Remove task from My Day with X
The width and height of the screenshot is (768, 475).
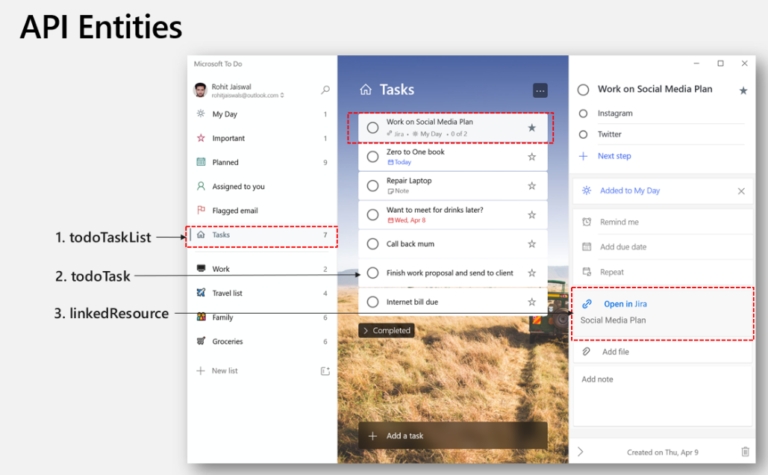pyautogui.click(x=741, y=191)
